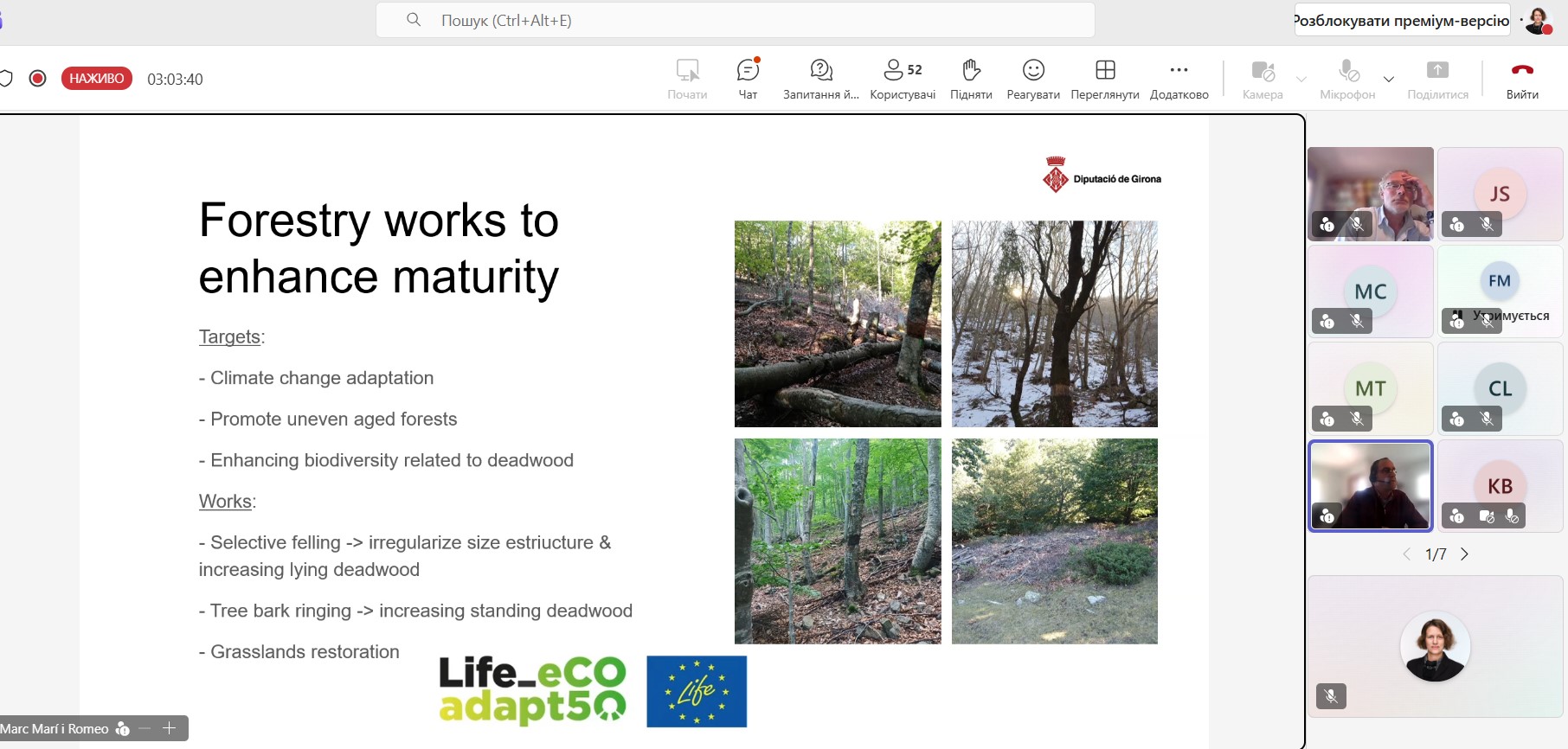Click the Почати start toolbar item
1568x749 pixels.
coord(687,71)
